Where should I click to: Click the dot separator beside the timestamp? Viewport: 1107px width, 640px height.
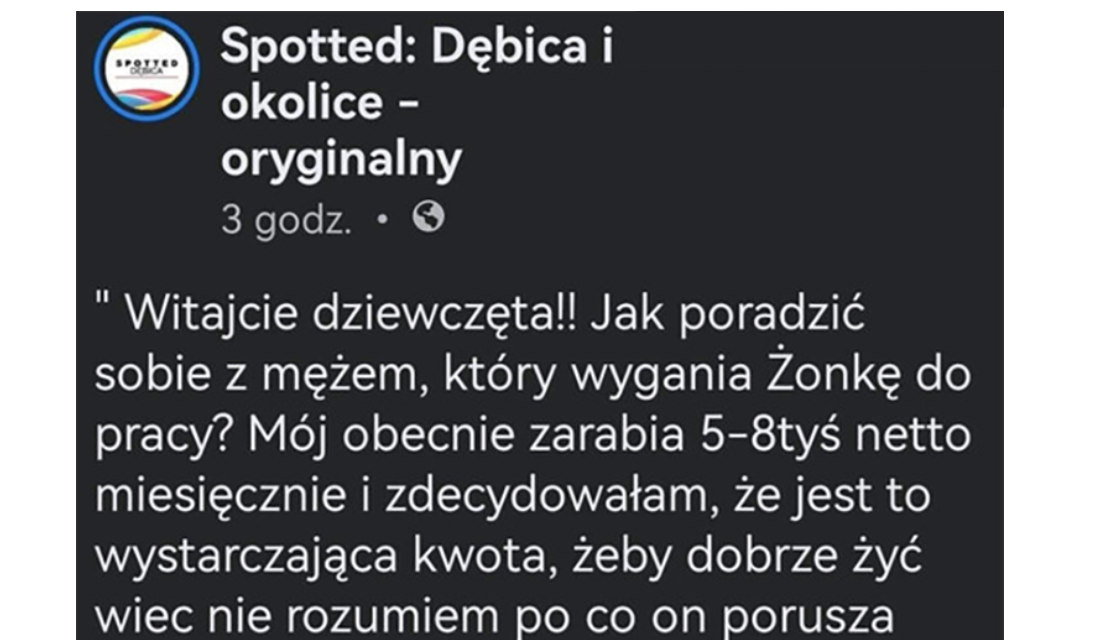tap(382, 219)
